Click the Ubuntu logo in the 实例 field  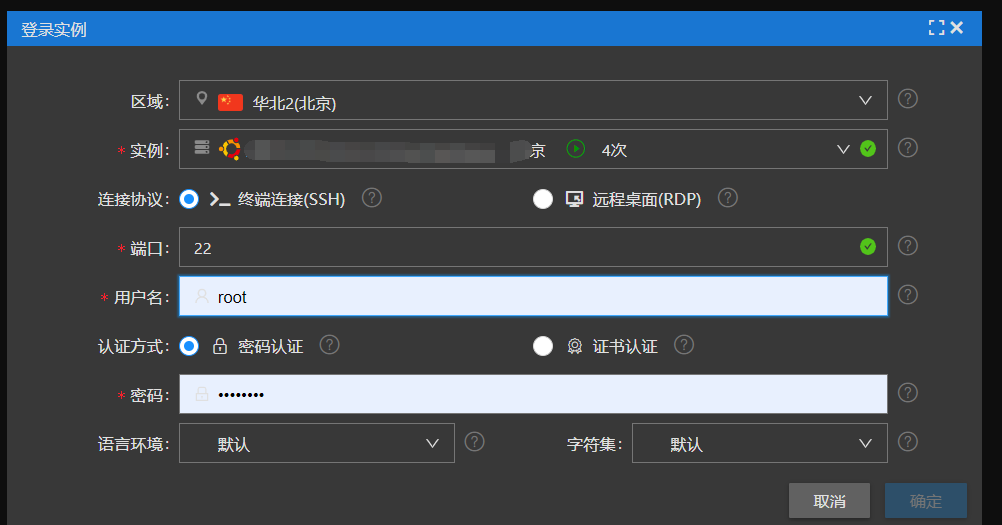pyautogui.click(x=230, y=149)
